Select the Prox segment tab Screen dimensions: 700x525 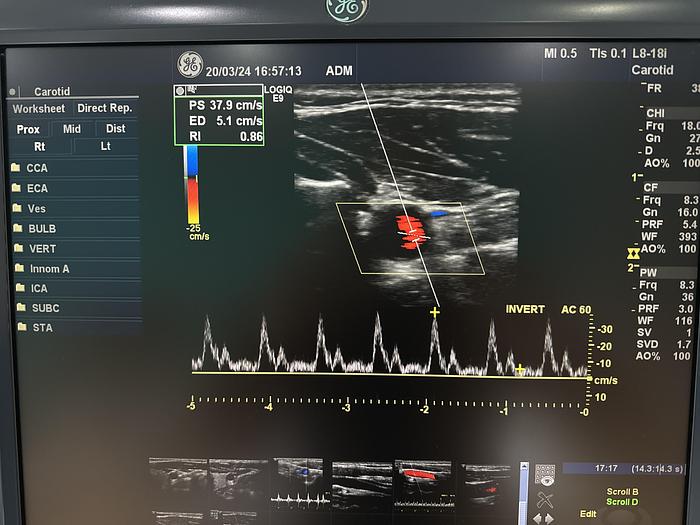(x=28, y=129)
